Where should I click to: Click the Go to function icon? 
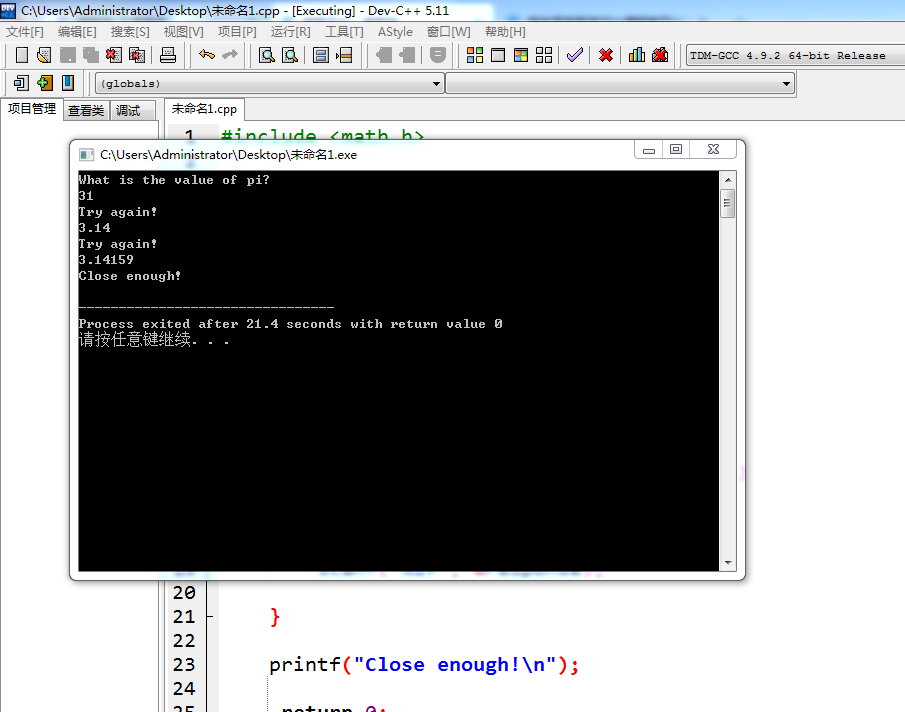pos(320,55)
